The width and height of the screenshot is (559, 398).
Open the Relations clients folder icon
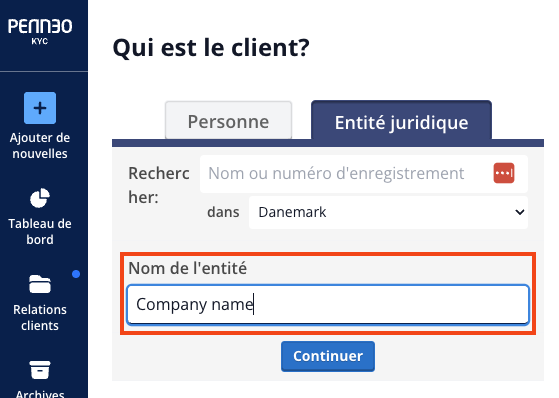point(40,284)
